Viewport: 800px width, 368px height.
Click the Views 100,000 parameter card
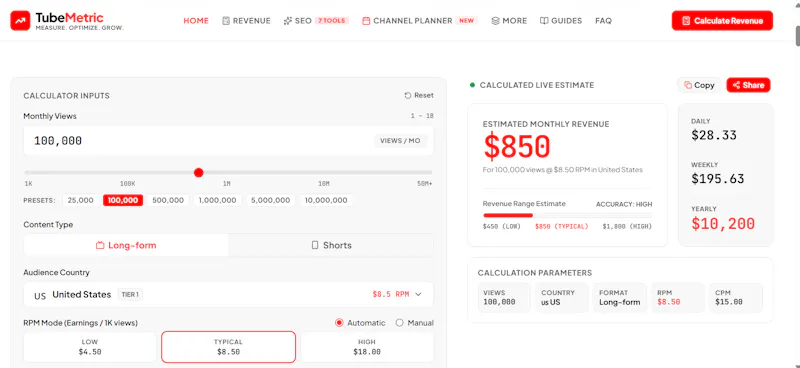pyautogui.click(x=504, y=298)
